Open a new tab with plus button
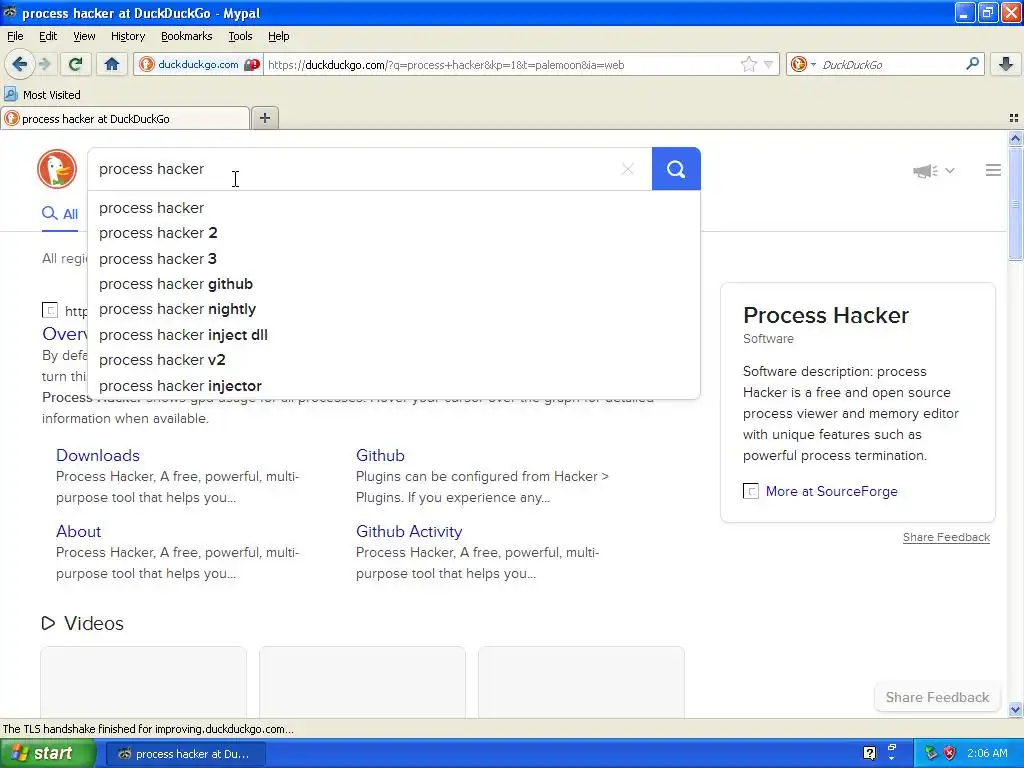Screen dimensions: 1024x768 tap(264, 118)
